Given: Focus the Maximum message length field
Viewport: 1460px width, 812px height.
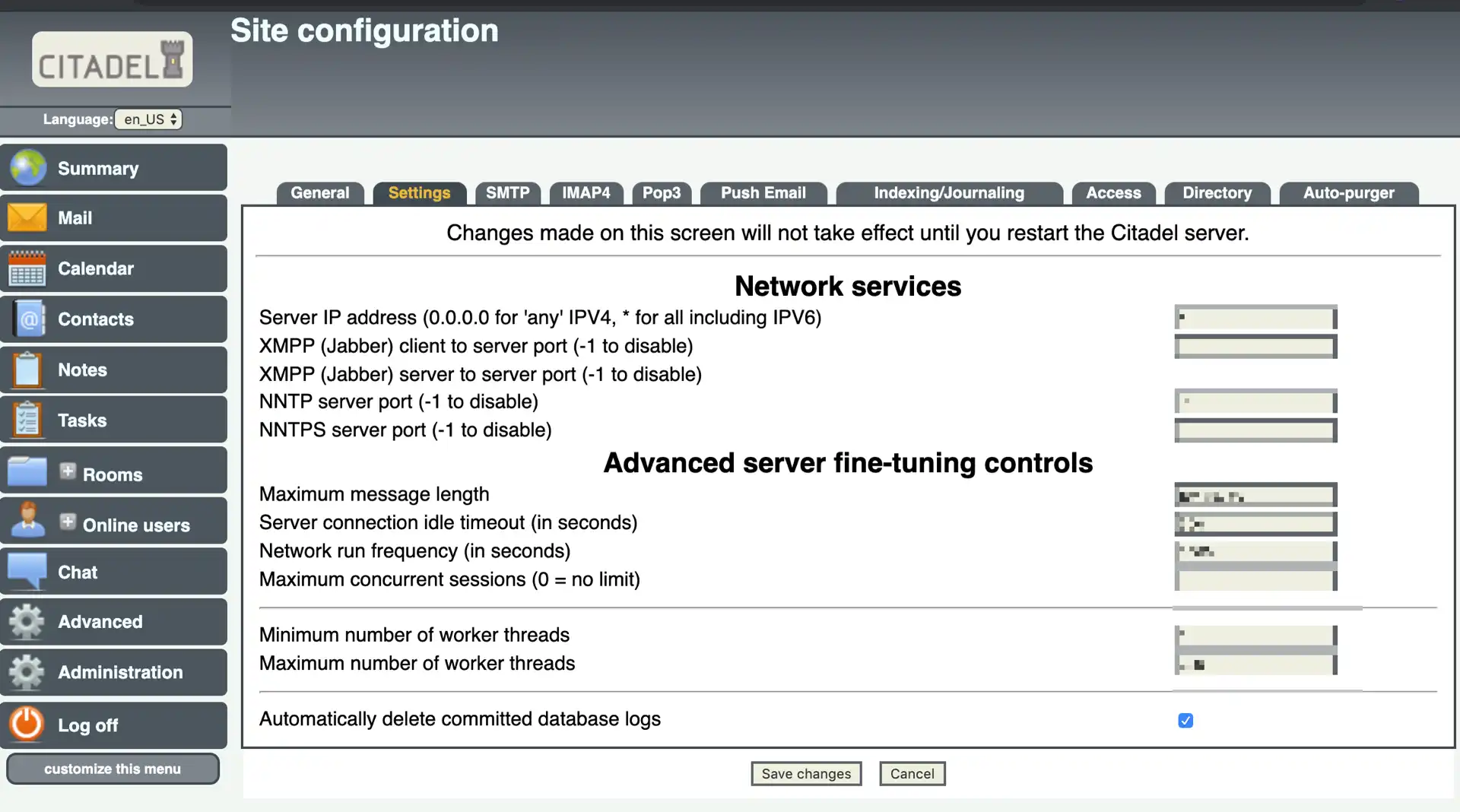Looking at the screenshot, I should click(1255, 496).
